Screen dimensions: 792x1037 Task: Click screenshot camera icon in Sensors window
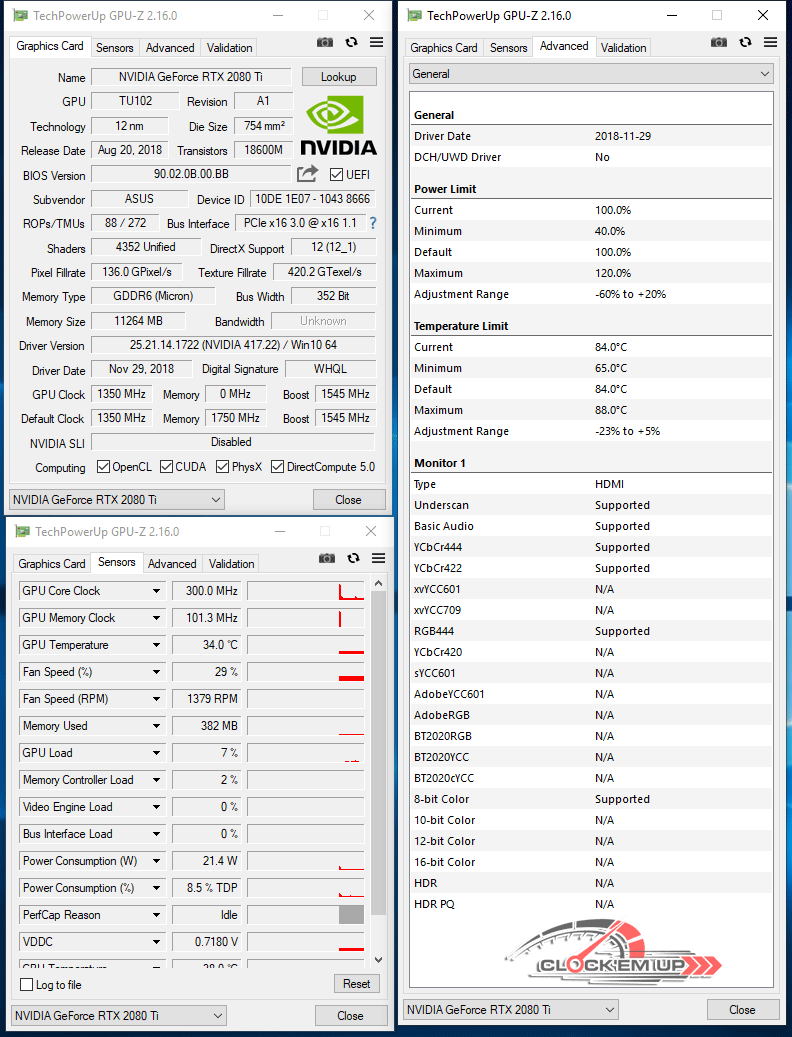pyautogui.click(x=327, y=558)
